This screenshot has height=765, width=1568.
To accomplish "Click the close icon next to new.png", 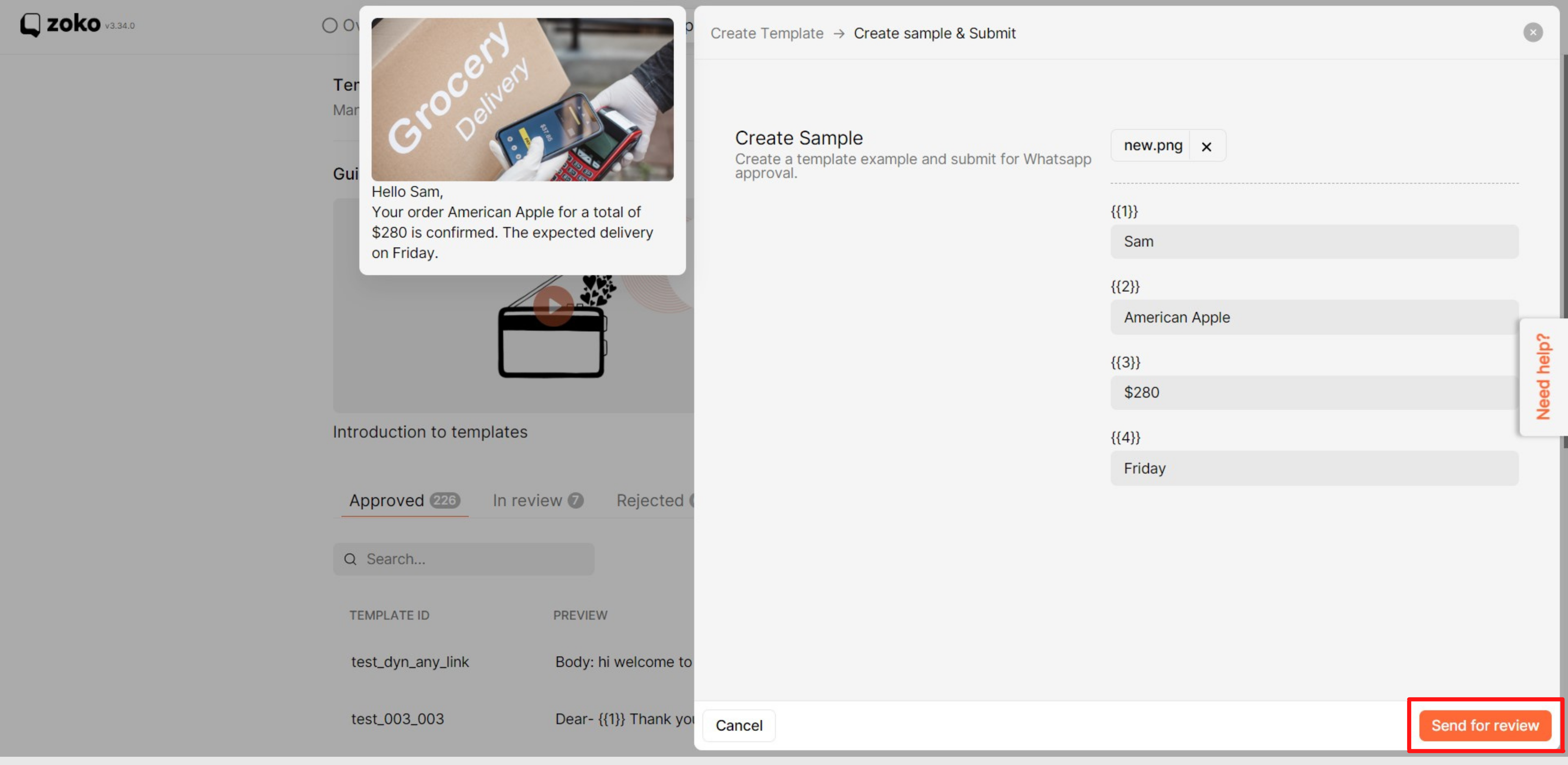I will (x=1207, y=145).
